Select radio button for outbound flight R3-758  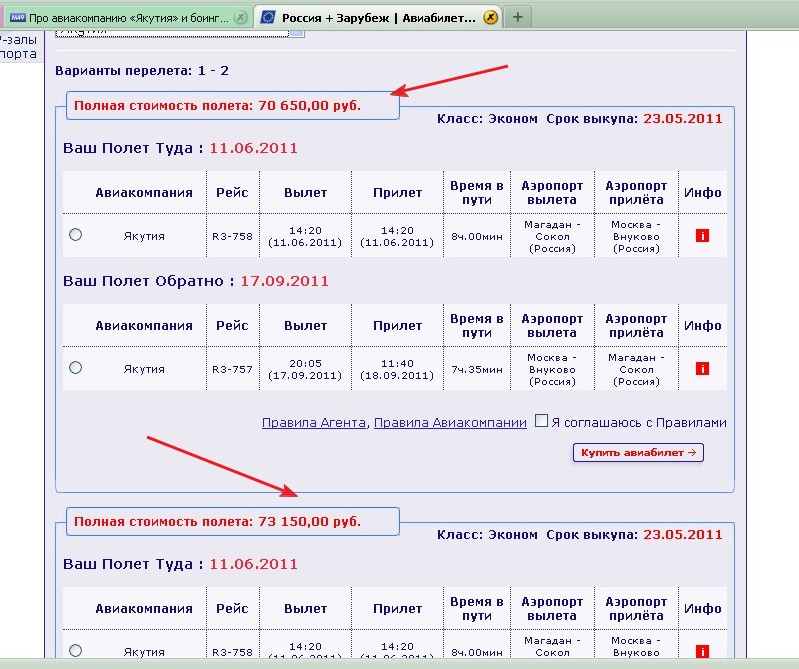point(76,234)
